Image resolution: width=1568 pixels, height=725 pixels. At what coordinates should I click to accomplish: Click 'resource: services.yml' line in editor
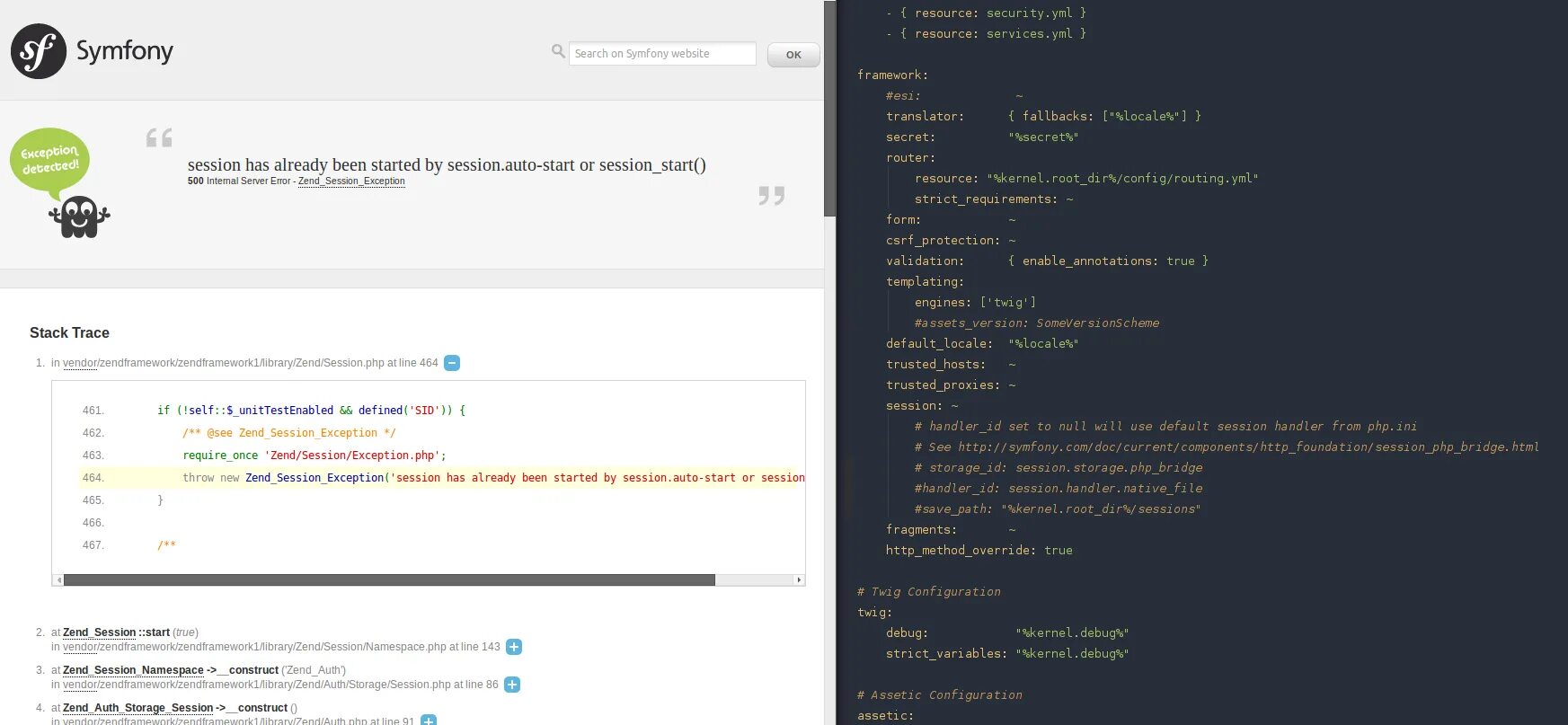[986, 34]
